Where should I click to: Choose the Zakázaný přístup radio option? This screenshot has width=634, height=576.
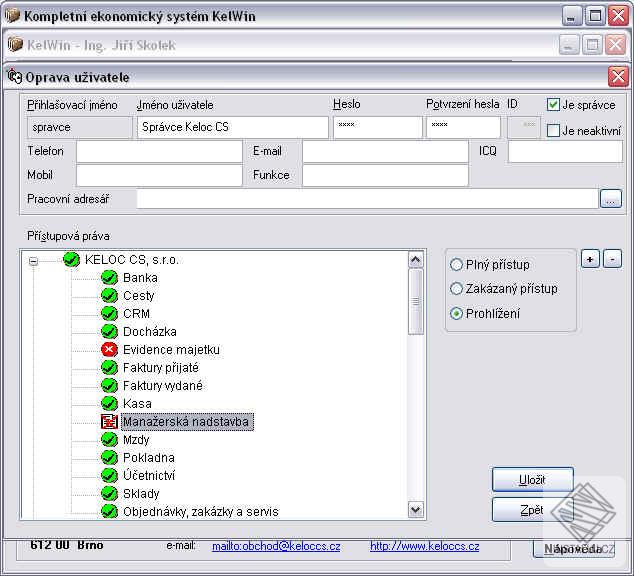click(456, 289)
